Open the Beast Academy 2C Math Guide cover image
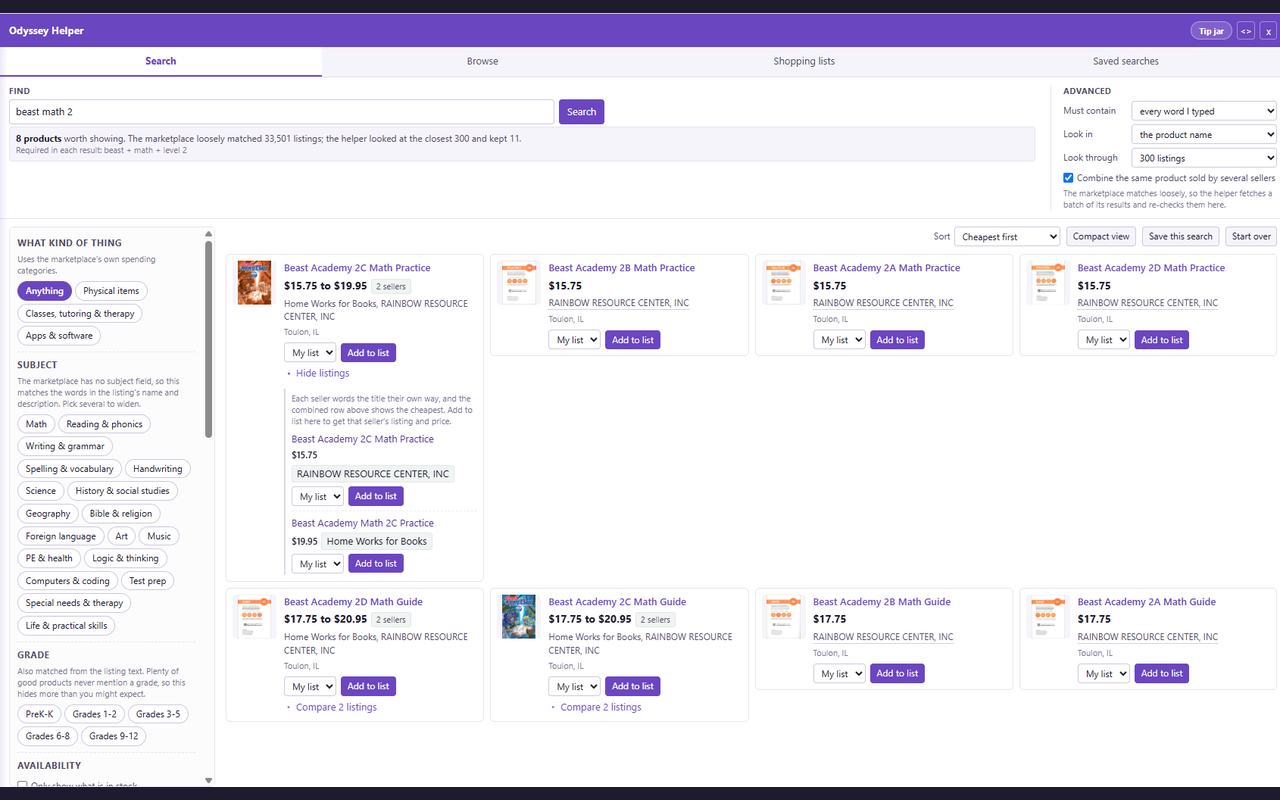Viewport: 1280px width, 800px height. point(518,617)
